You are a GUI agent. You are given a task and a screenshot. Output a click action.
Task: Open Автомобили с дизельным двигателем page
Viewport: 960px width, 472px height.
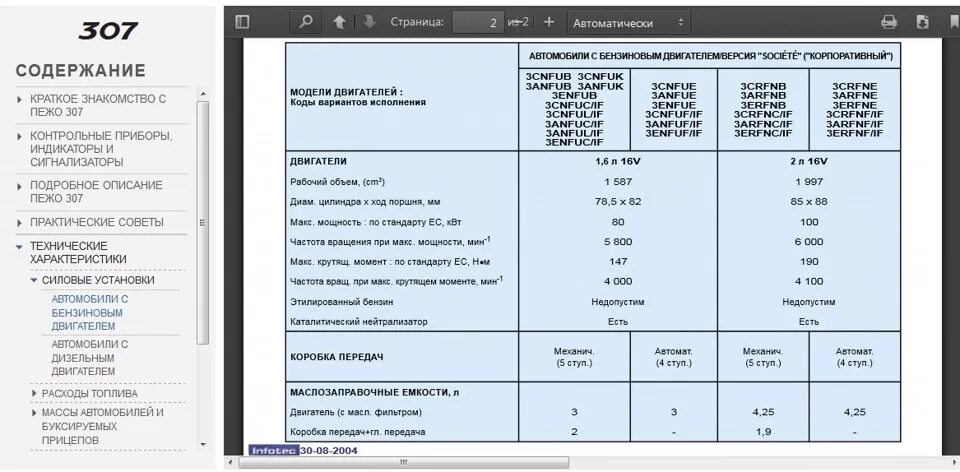[x=90, y=358]
